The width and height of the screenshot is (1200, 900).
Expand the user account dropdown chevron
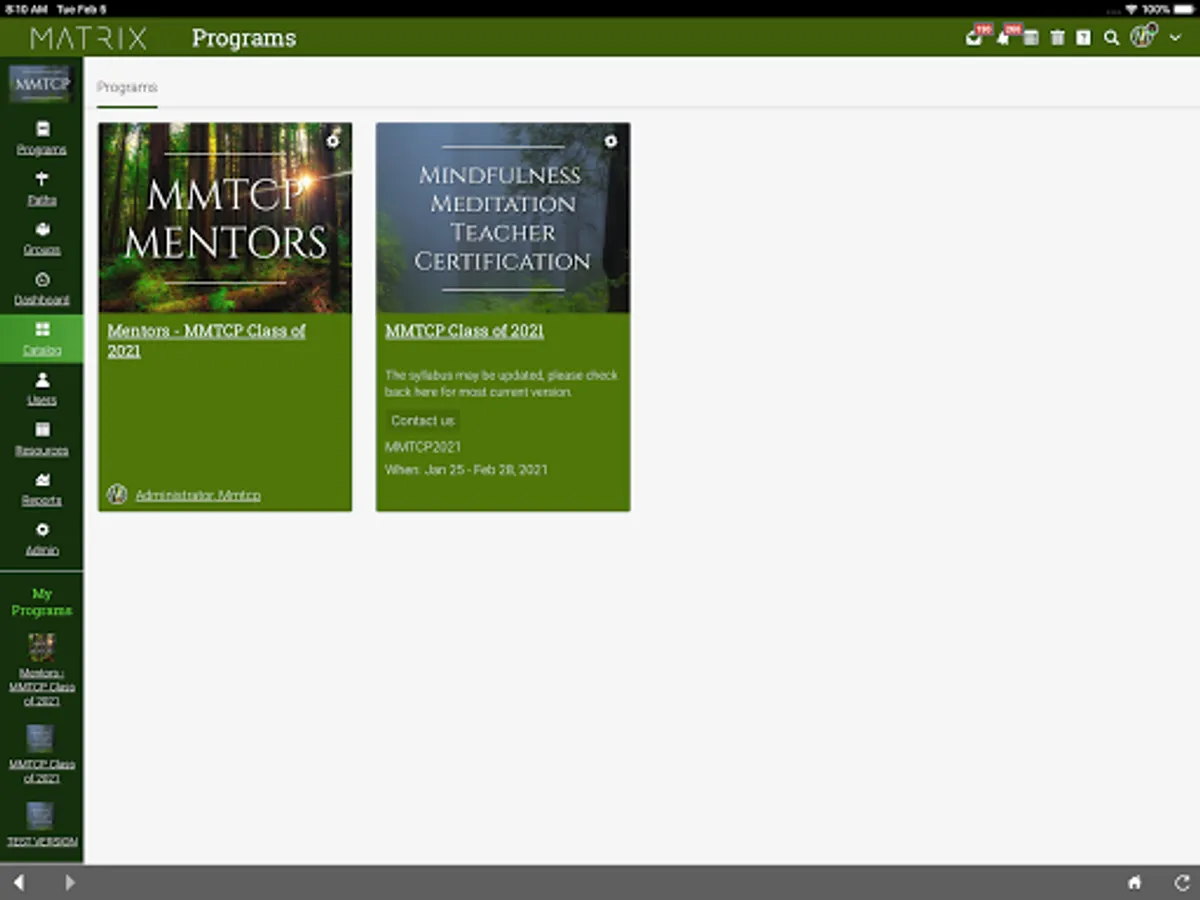[x=1175, y=38]
